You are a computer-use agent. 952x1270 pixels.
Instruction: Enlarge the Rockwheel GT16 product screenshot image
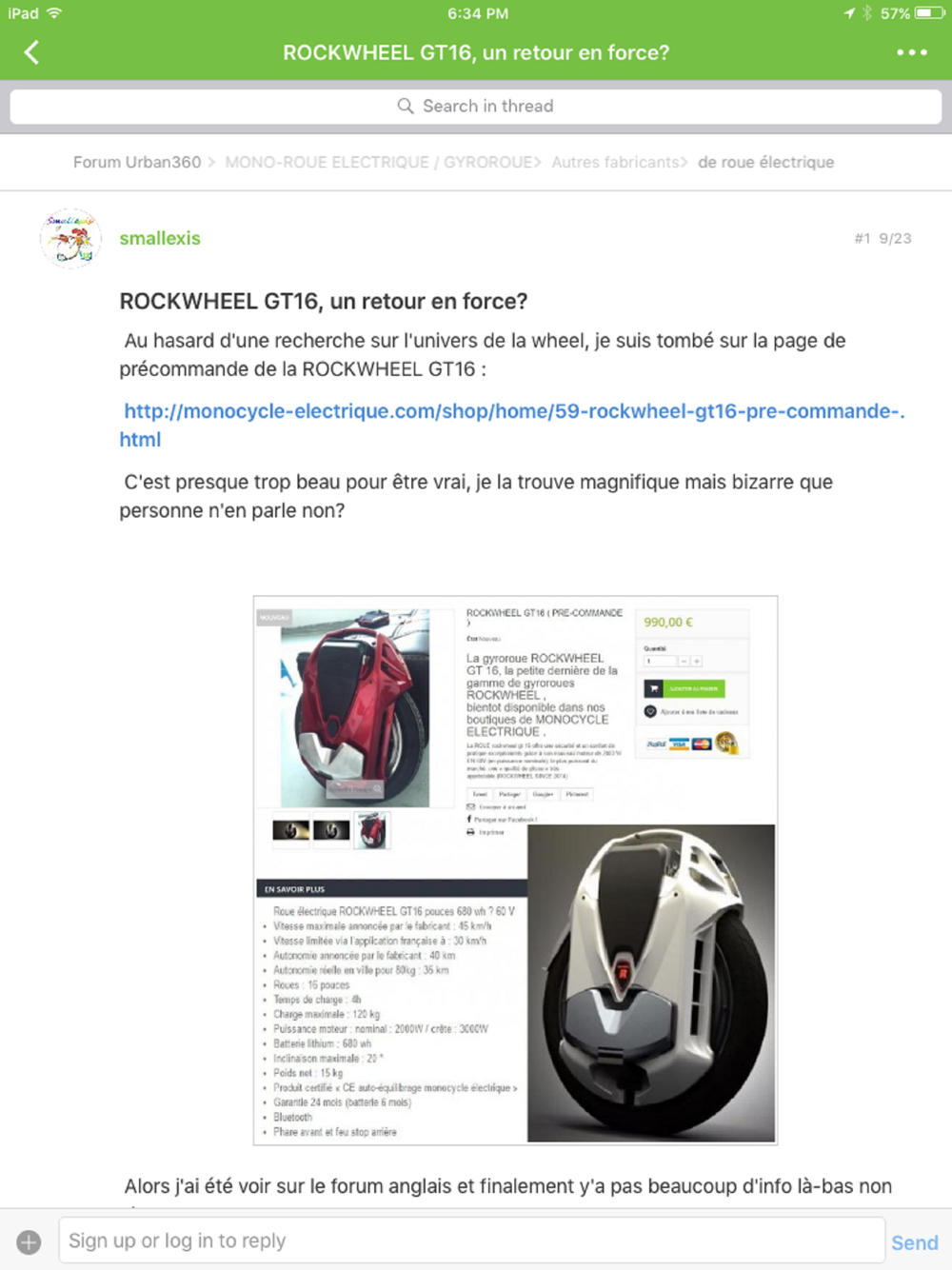(x=515, y=870)
